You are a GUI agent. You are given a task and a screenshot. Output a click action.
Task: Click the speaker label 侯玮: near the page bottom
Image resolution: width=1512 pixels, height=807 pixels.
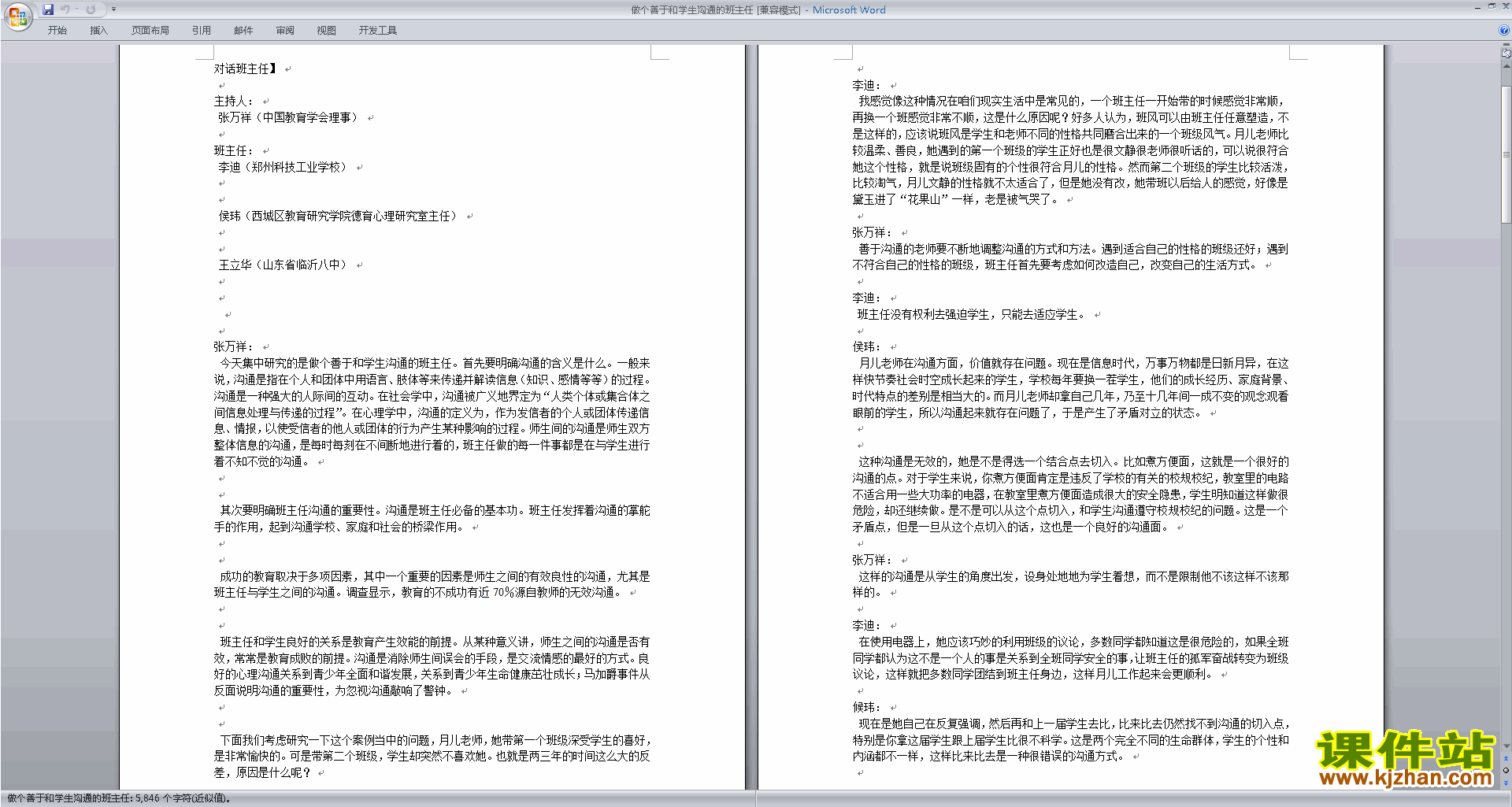pyautogui.click(x=867, y=707)
